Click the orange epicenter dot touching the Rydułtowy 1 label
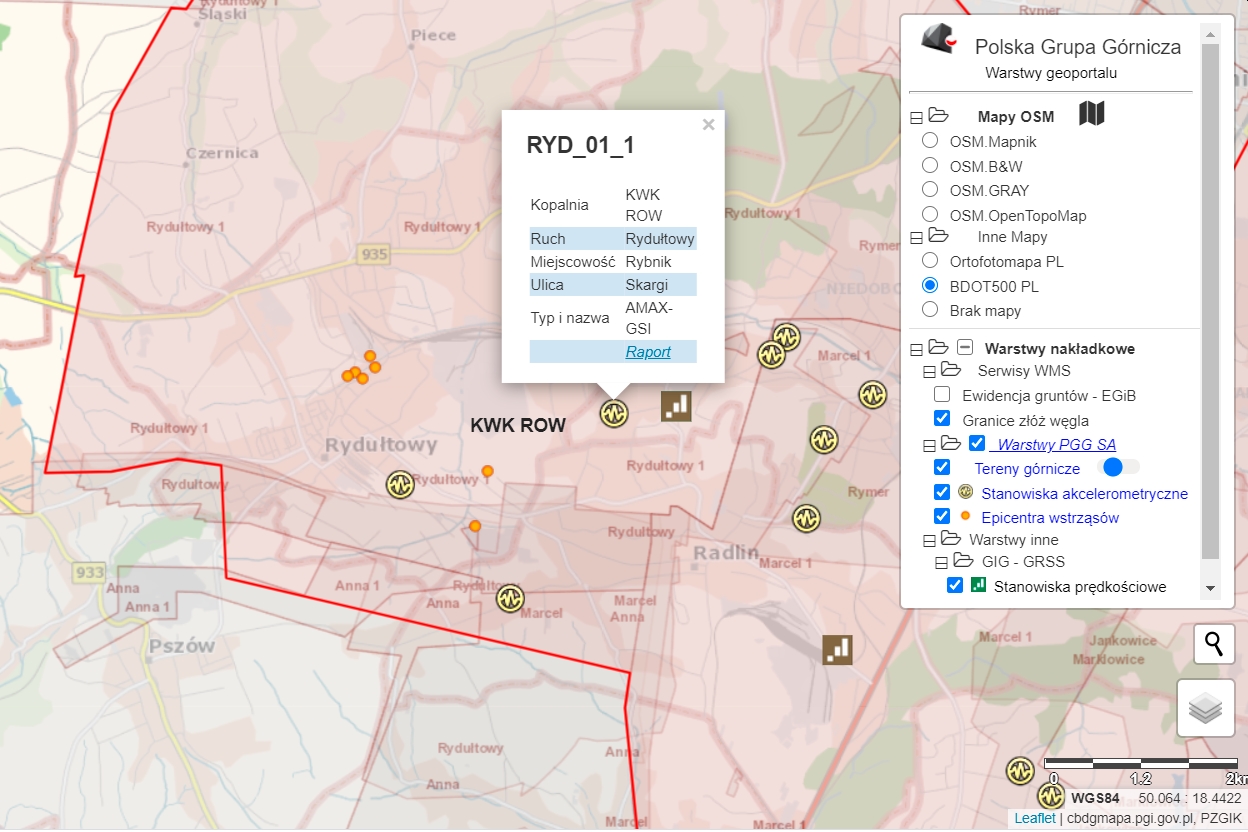This screenshot has height=832, width=1248. pos(487,470)
